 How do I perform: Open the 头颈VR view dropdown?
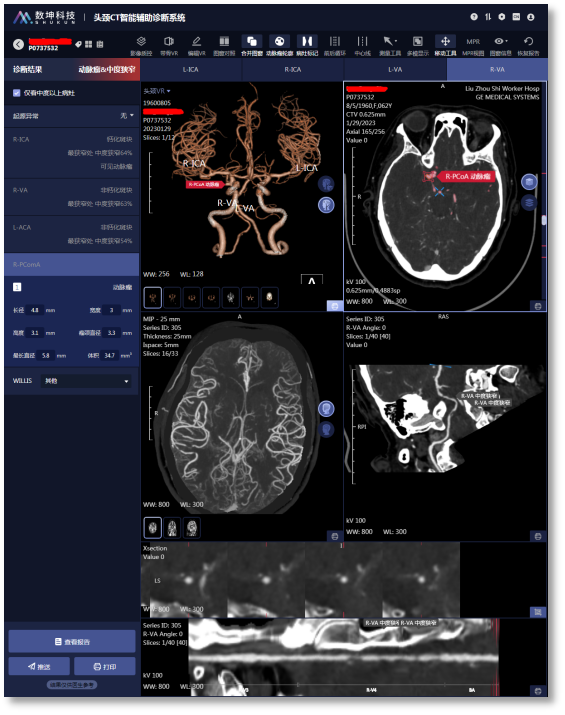[x=156, y=91]
